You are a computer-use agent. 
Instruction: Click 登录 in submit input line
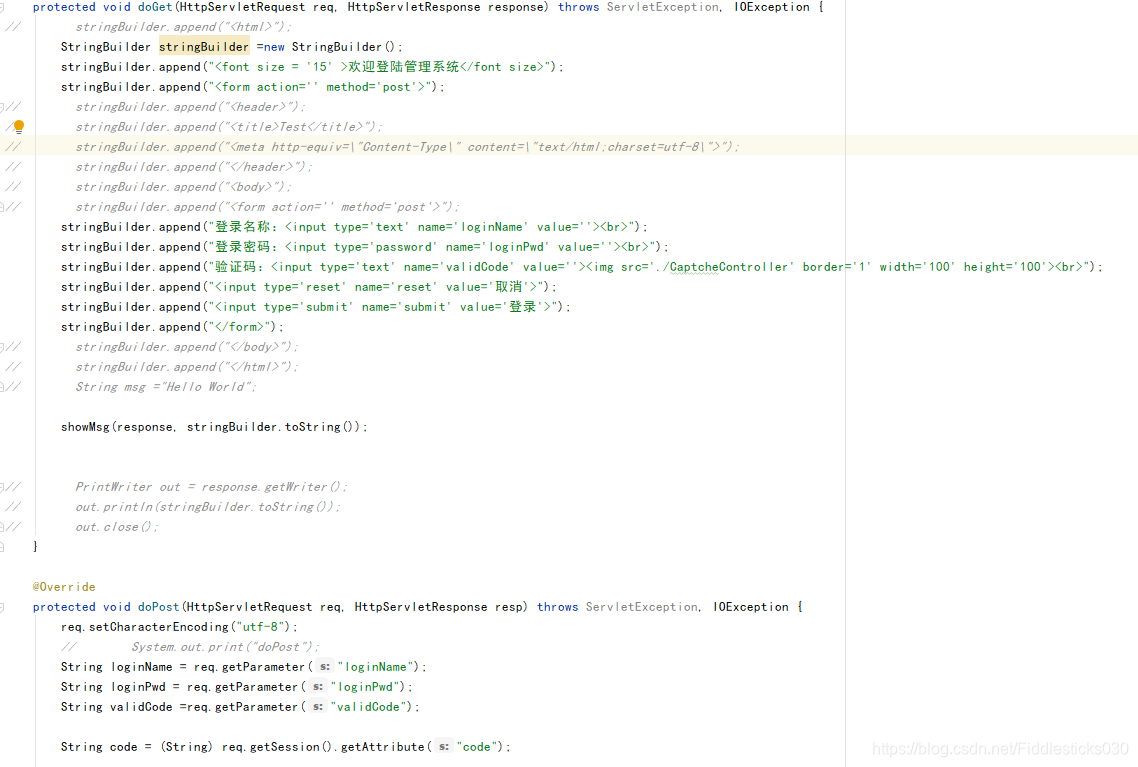point(523,307)
